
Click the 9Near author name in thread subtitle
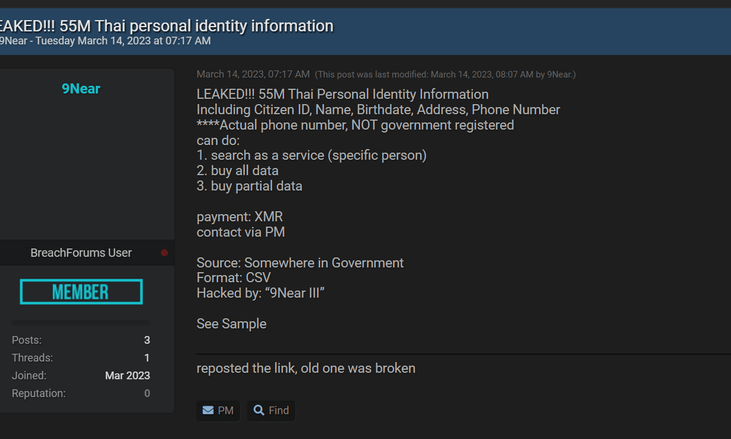pos(14,41)
